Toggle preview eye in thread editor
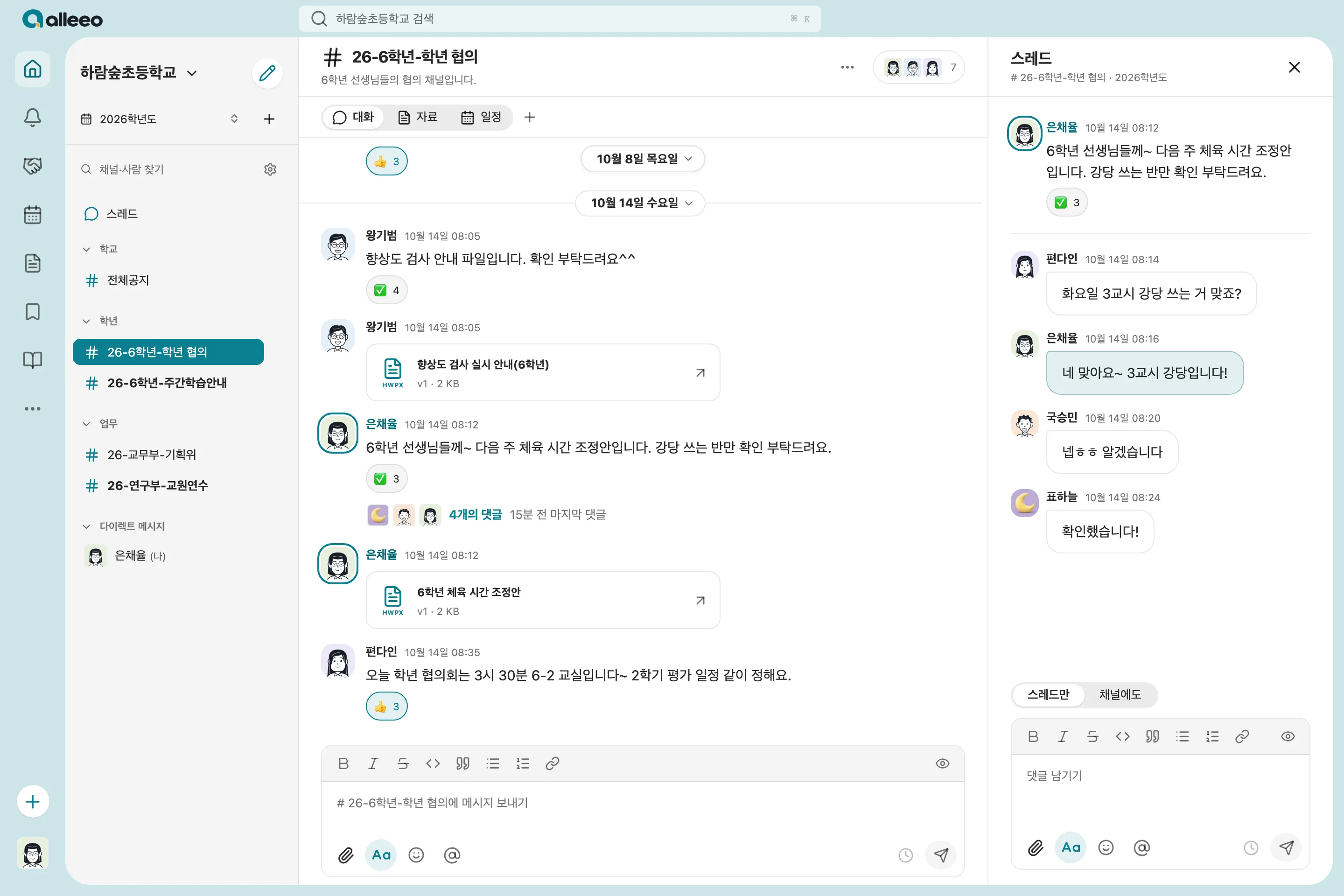This screenshot has width=1344, height=896. pyautogui.click(x=1288, y=736)
